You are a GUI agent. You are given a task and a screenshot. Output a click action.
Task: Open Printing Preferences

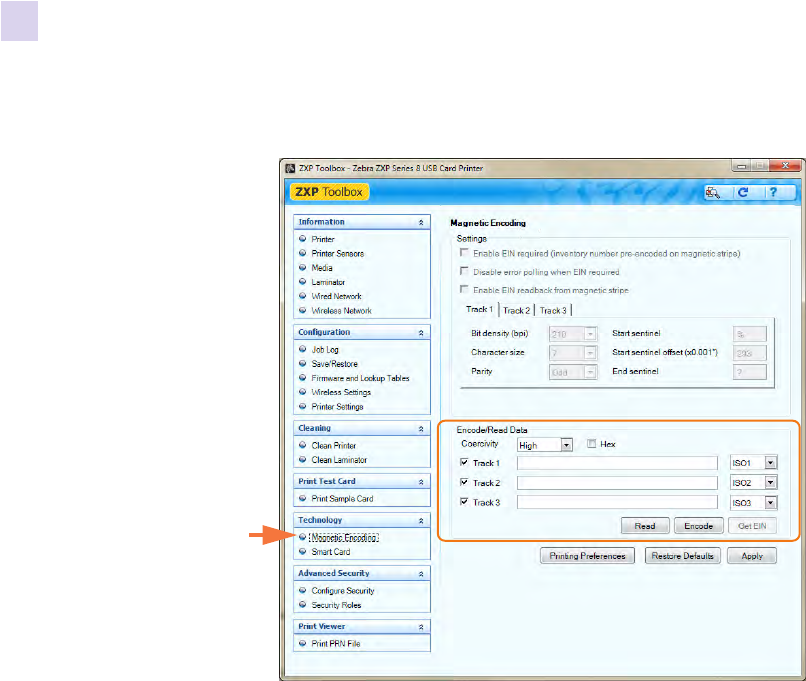(588, 556)
